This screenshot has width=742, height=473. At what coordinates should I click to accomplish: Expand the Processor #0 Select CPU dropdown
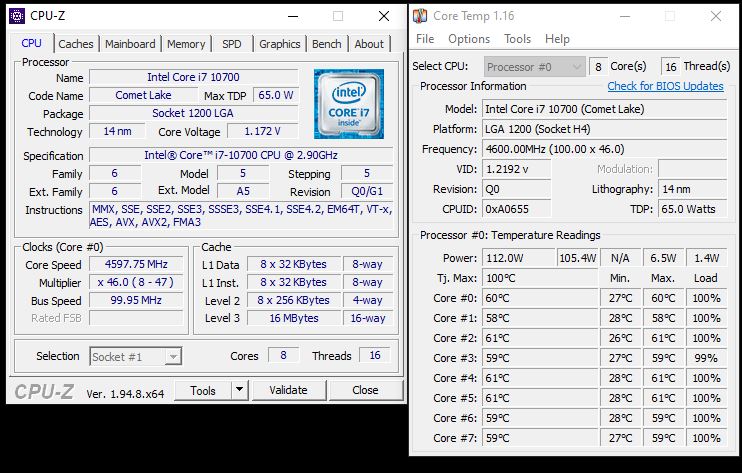click(534, 66)
